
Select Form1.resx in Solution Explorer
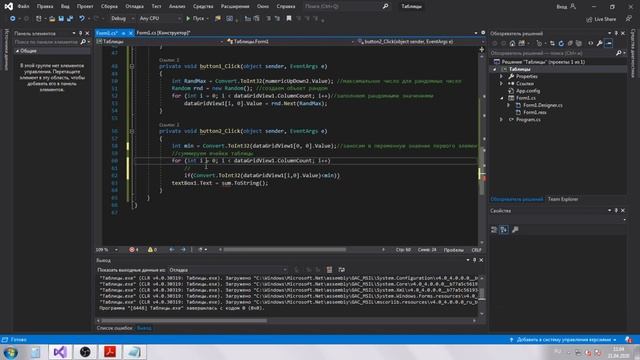534,112
